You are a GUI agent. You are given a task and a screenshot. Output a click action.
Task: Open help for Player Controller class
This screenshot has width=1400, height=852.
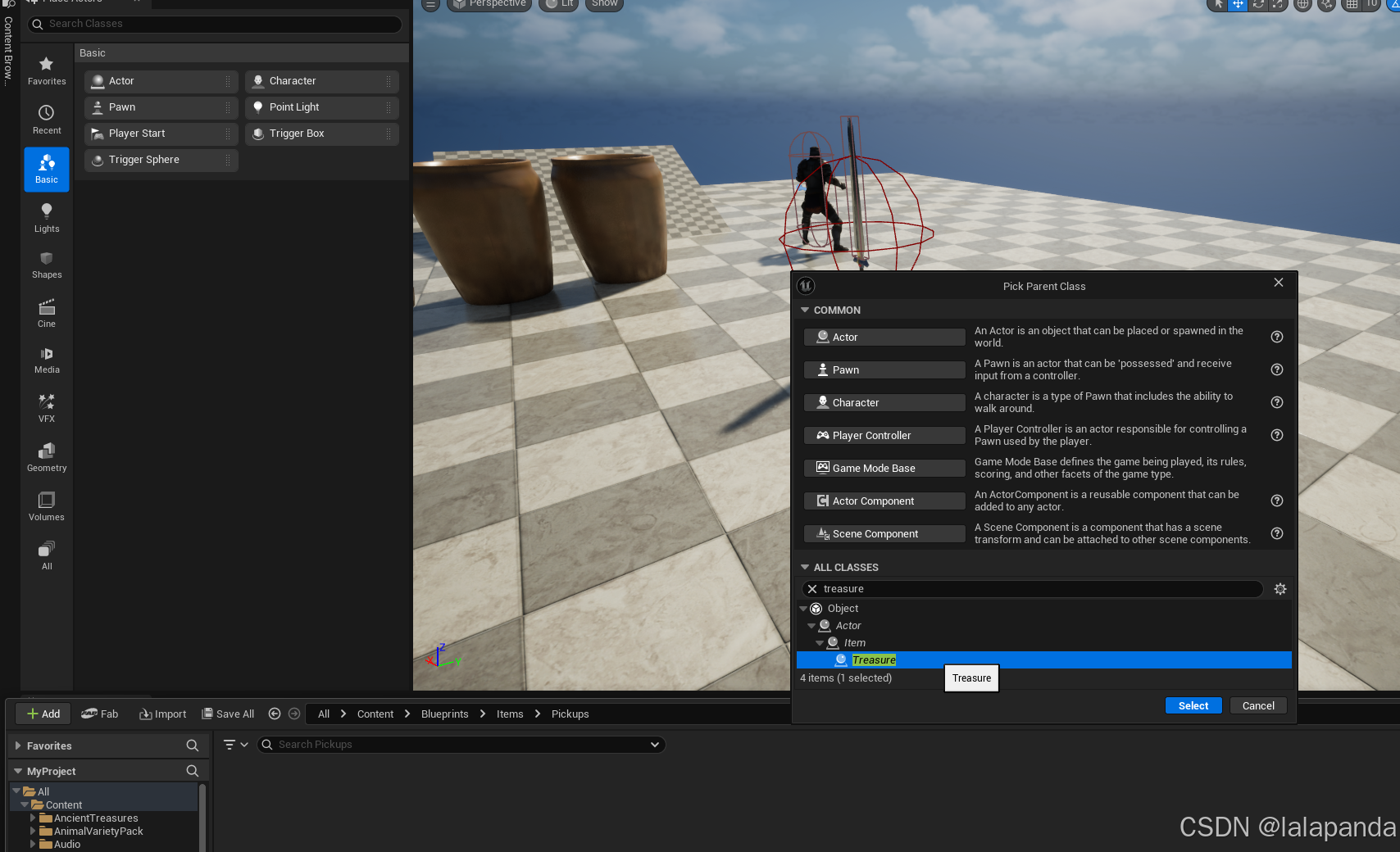pyautogui.click(x=1277, y=435)
